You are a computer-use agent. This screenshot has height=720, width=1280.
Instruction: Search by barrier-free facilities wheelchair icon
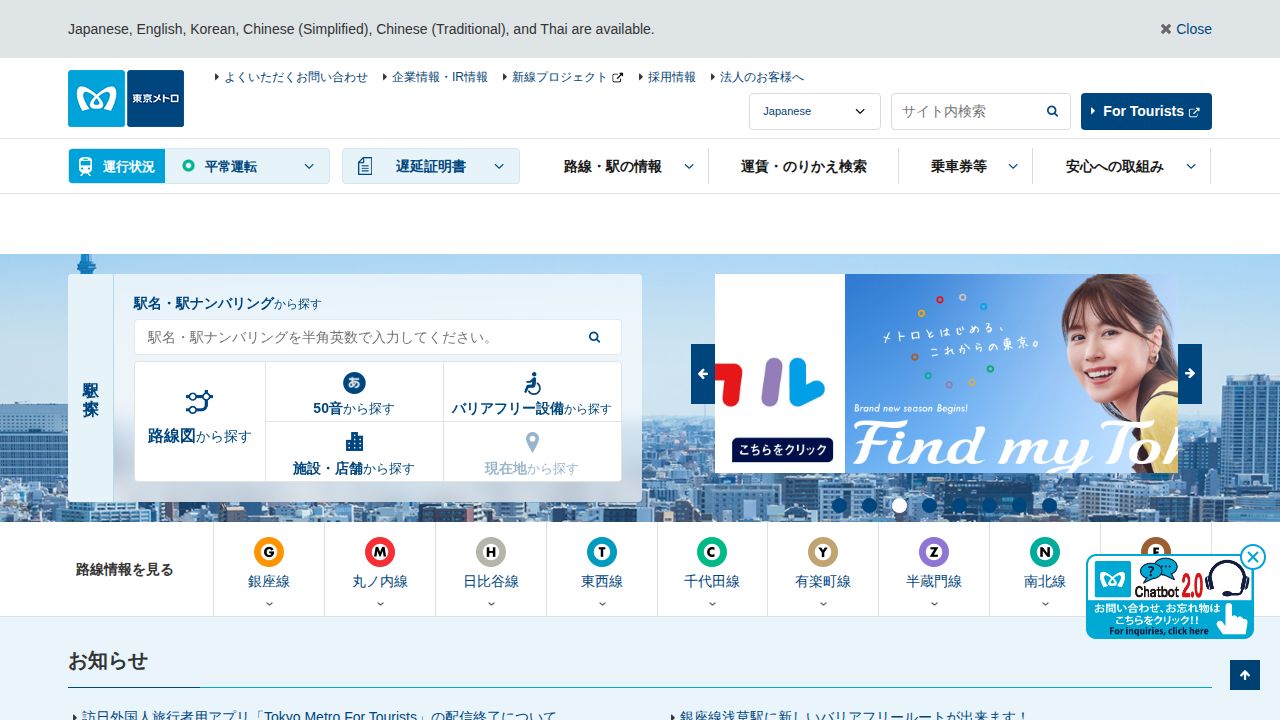tap(532, 384)
